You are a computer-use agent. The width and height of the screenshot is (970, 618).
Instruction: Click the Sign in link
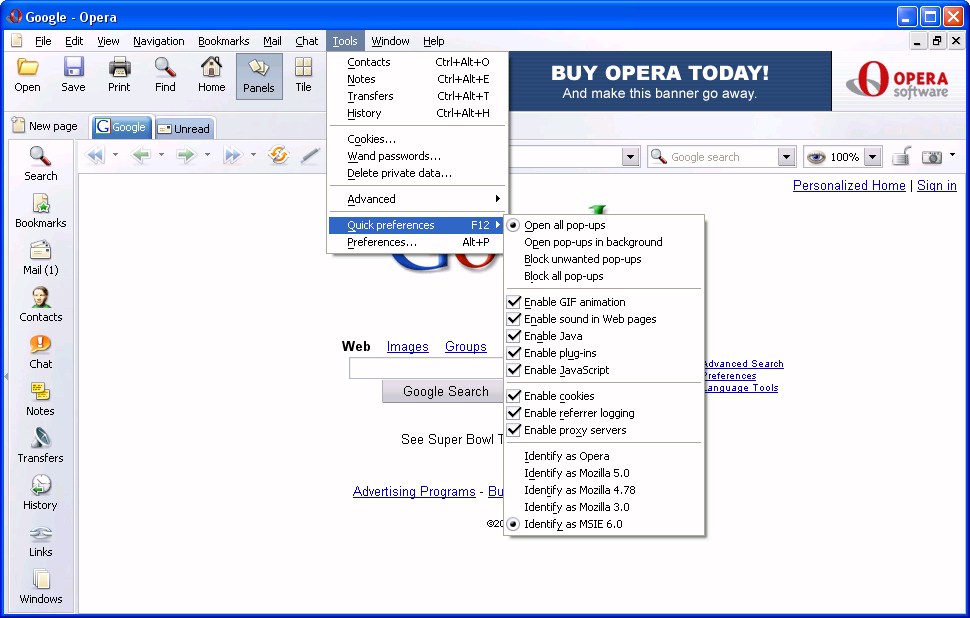point(937,186)
